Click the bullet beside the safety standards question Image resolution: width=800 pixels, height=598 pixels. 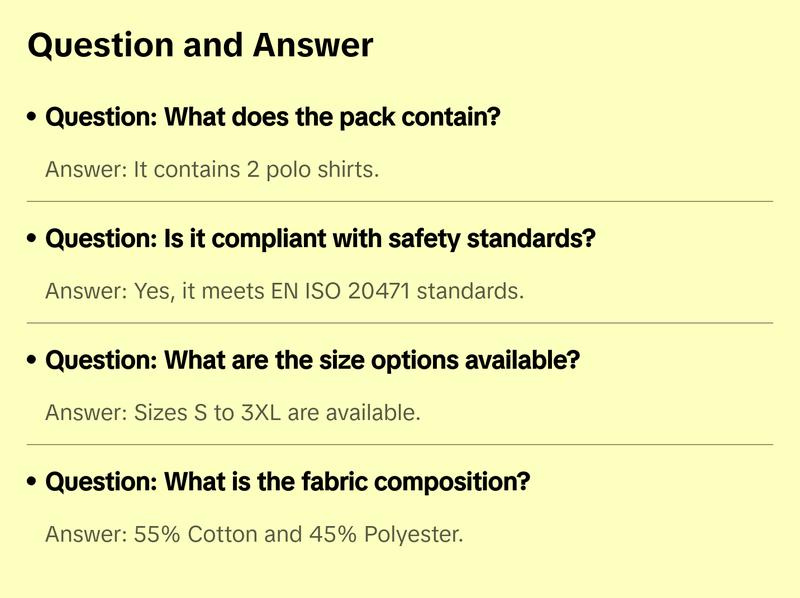(x=33, y=240)
